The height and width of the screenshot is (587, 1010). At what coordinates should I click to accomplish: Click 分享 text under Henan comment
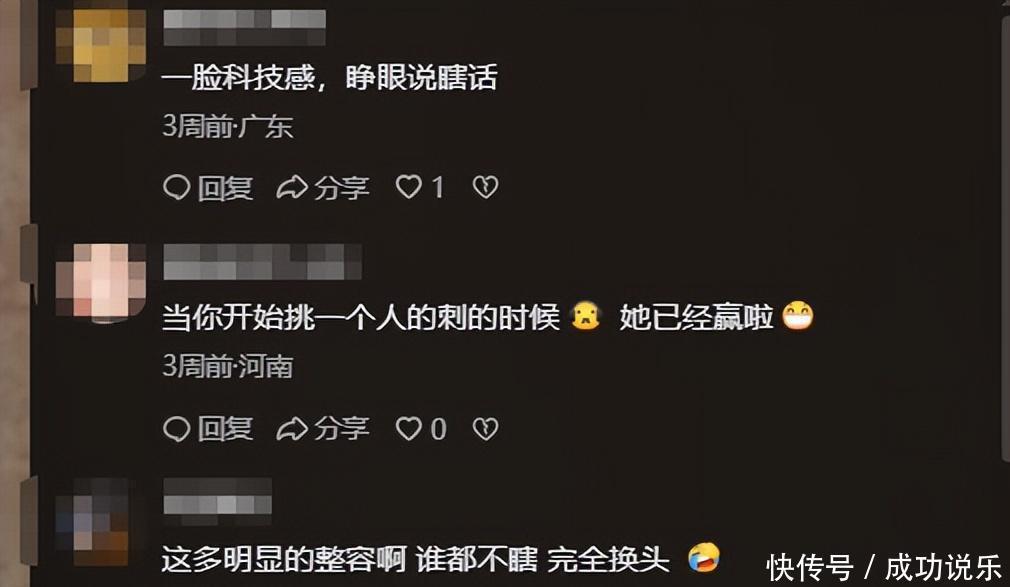[x=341, y=428]
